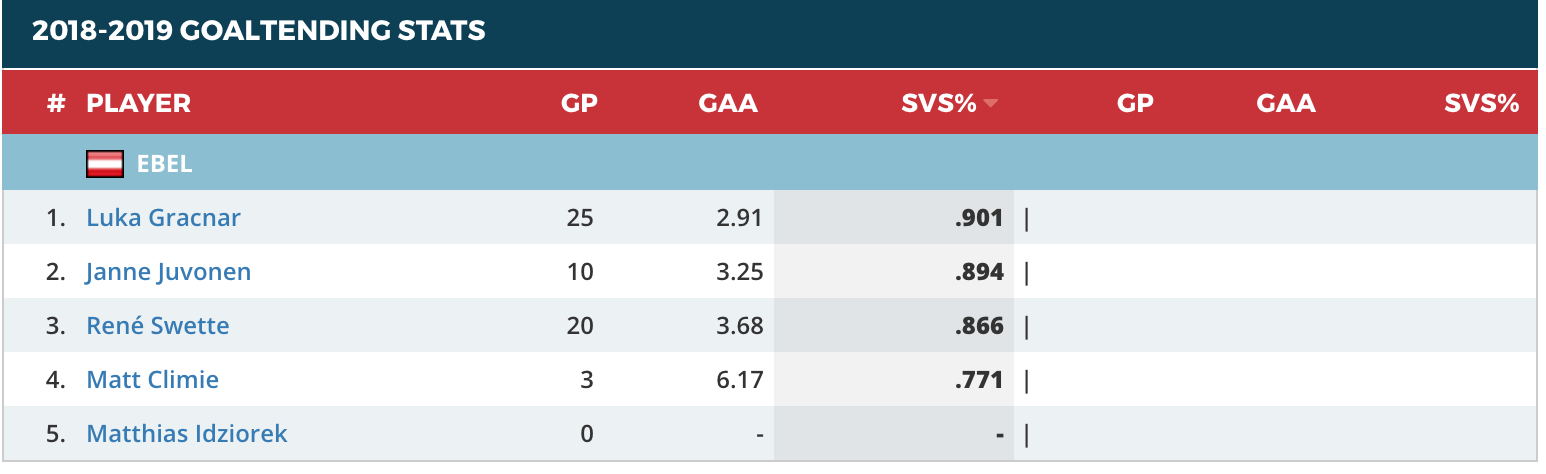The image size is (1546, 474).
Task: Click the PLAYER column header
Action: click(138, 103)
